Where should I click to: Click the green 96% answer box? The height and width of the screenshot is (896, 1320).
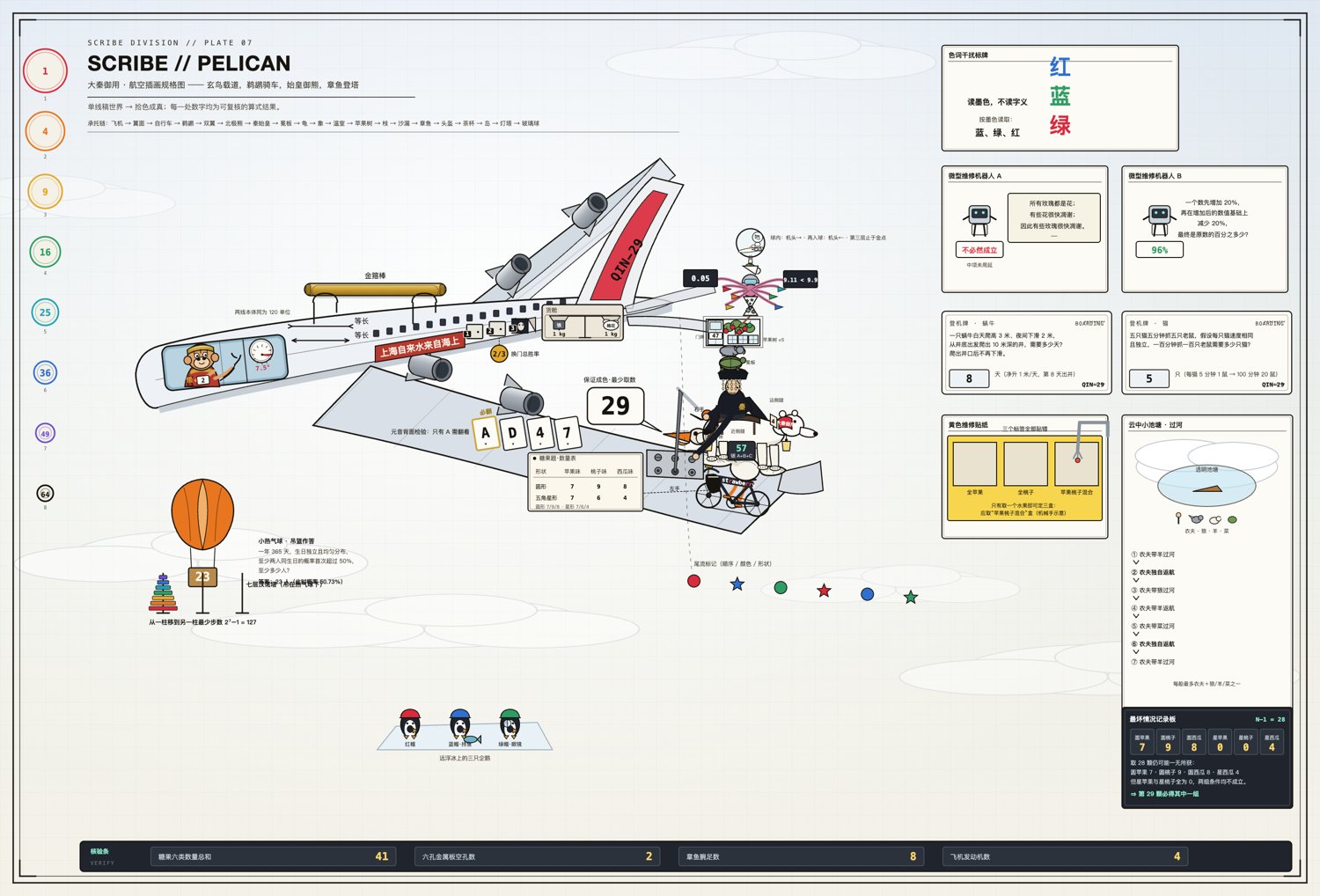pyautogui.click(x=1160, y=250)
